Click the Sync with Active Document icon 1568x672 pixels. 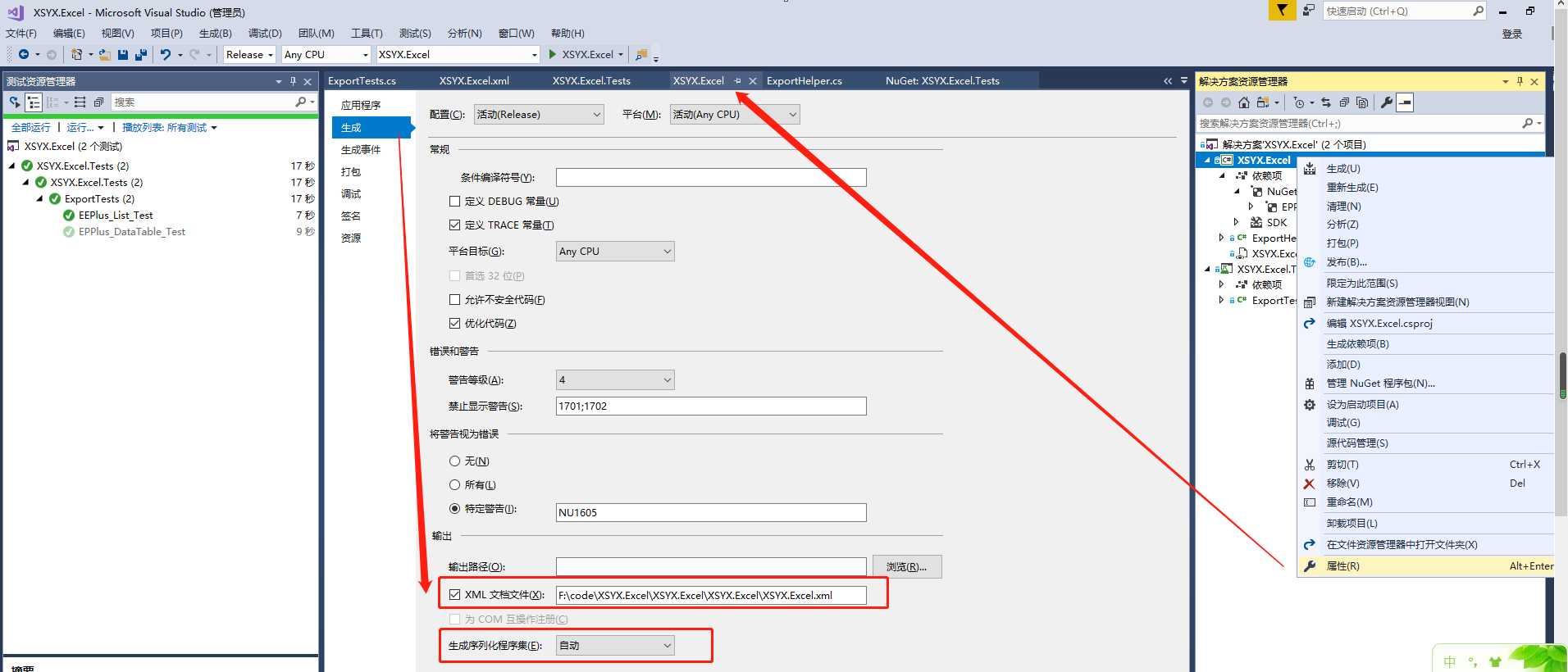[1326, 102]
